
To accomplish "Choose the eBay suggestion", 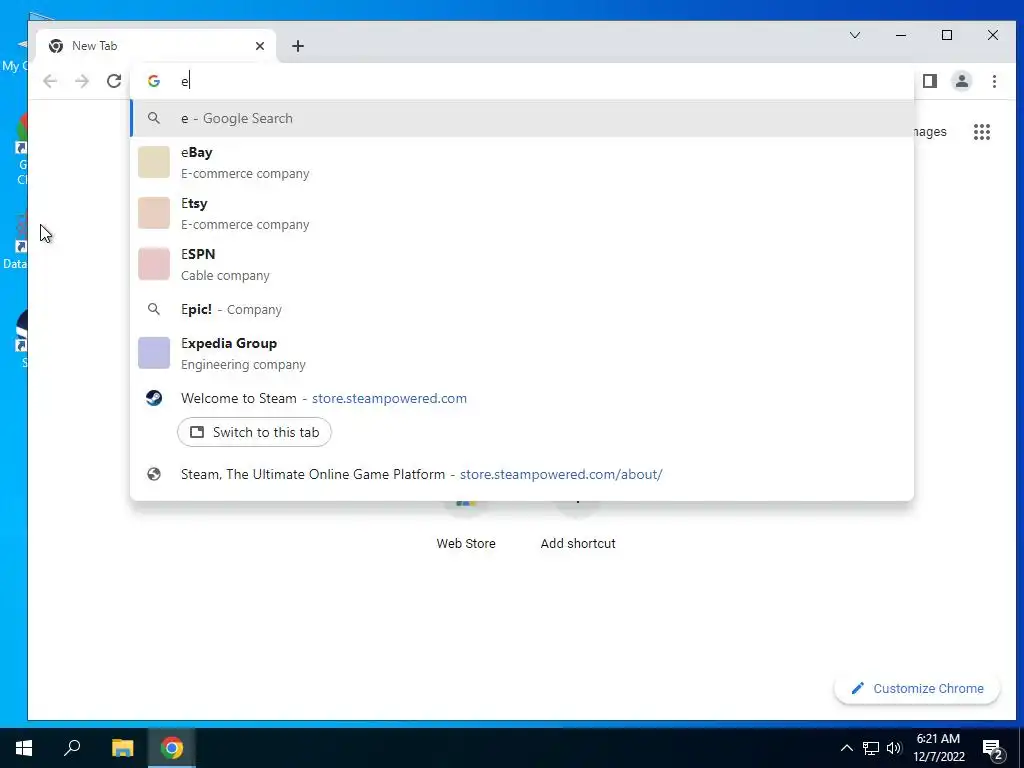I will point(522,163).
